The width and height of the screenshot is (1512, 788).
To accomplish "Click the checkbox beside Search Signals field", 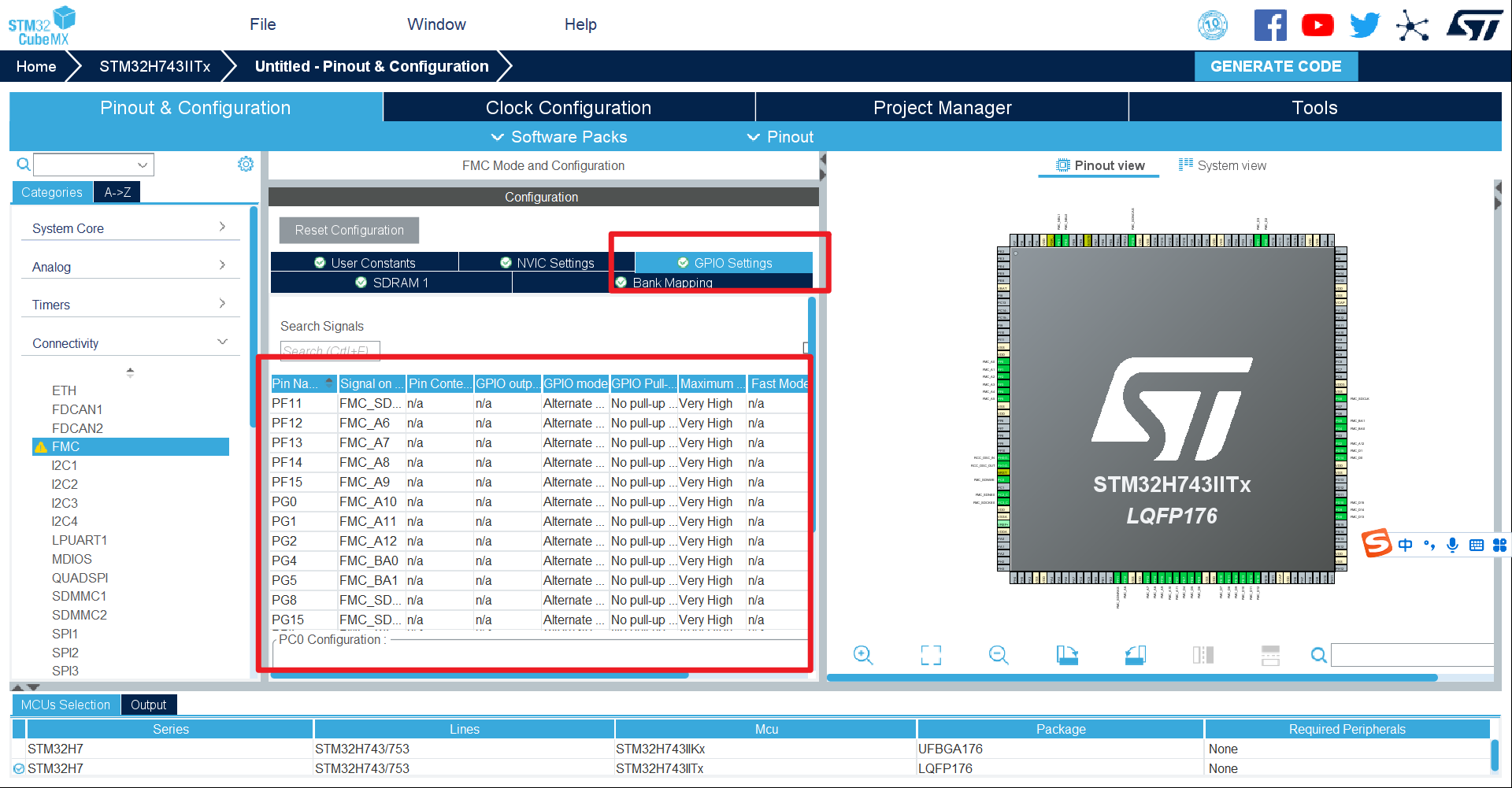I will [x=806, y=348].
